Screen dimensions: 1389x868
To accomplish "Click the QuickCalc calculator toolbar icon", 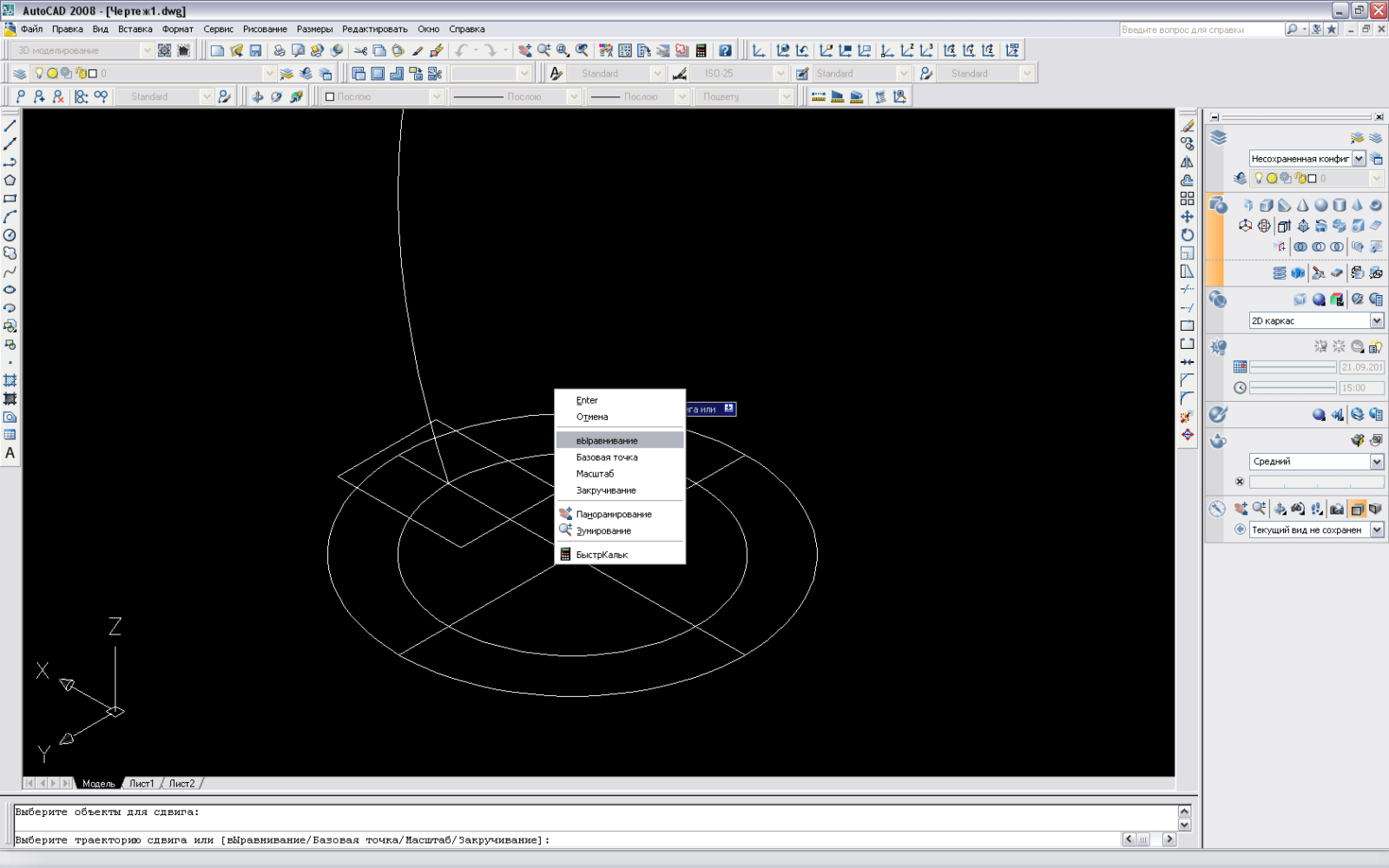I will pyautogui.click(x=701, y=51).
